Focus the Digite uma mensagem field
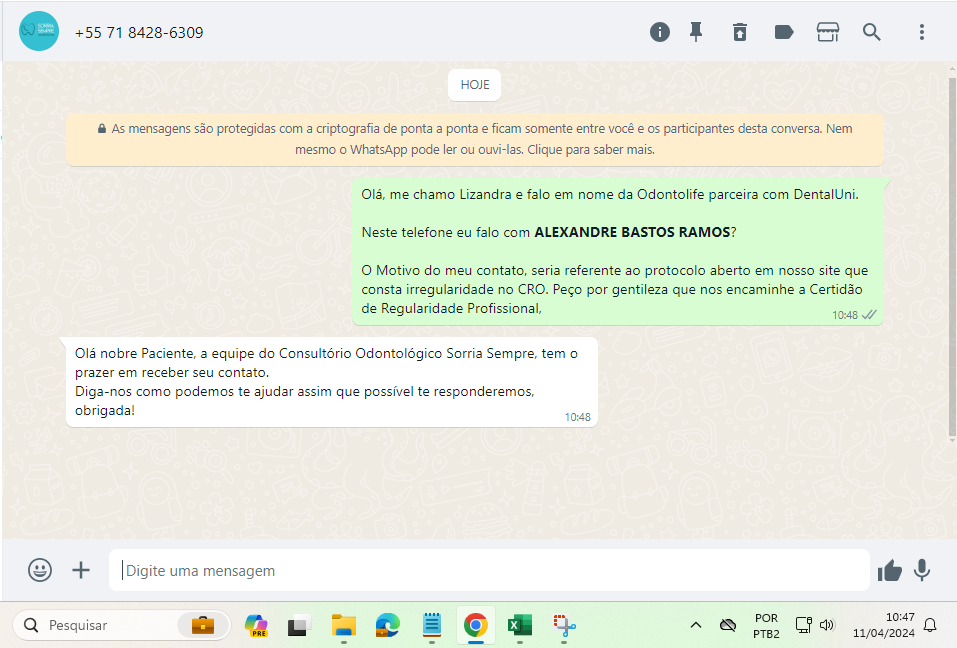 (x=489, y=570)
